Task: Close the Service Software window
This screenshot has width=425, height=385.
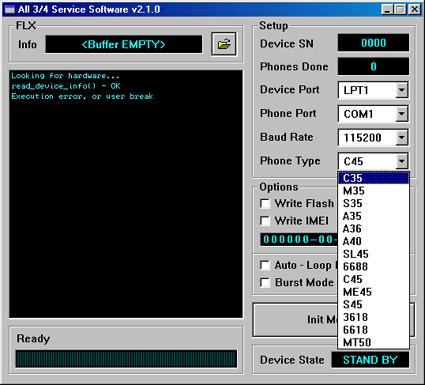Action: click(x=414, y=9)
